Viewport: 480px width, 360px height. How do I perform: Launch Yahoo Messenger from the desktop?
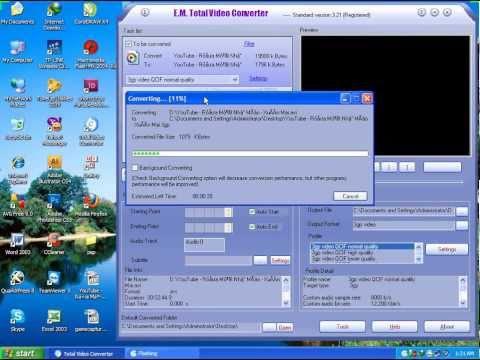[x=54, y=131]
